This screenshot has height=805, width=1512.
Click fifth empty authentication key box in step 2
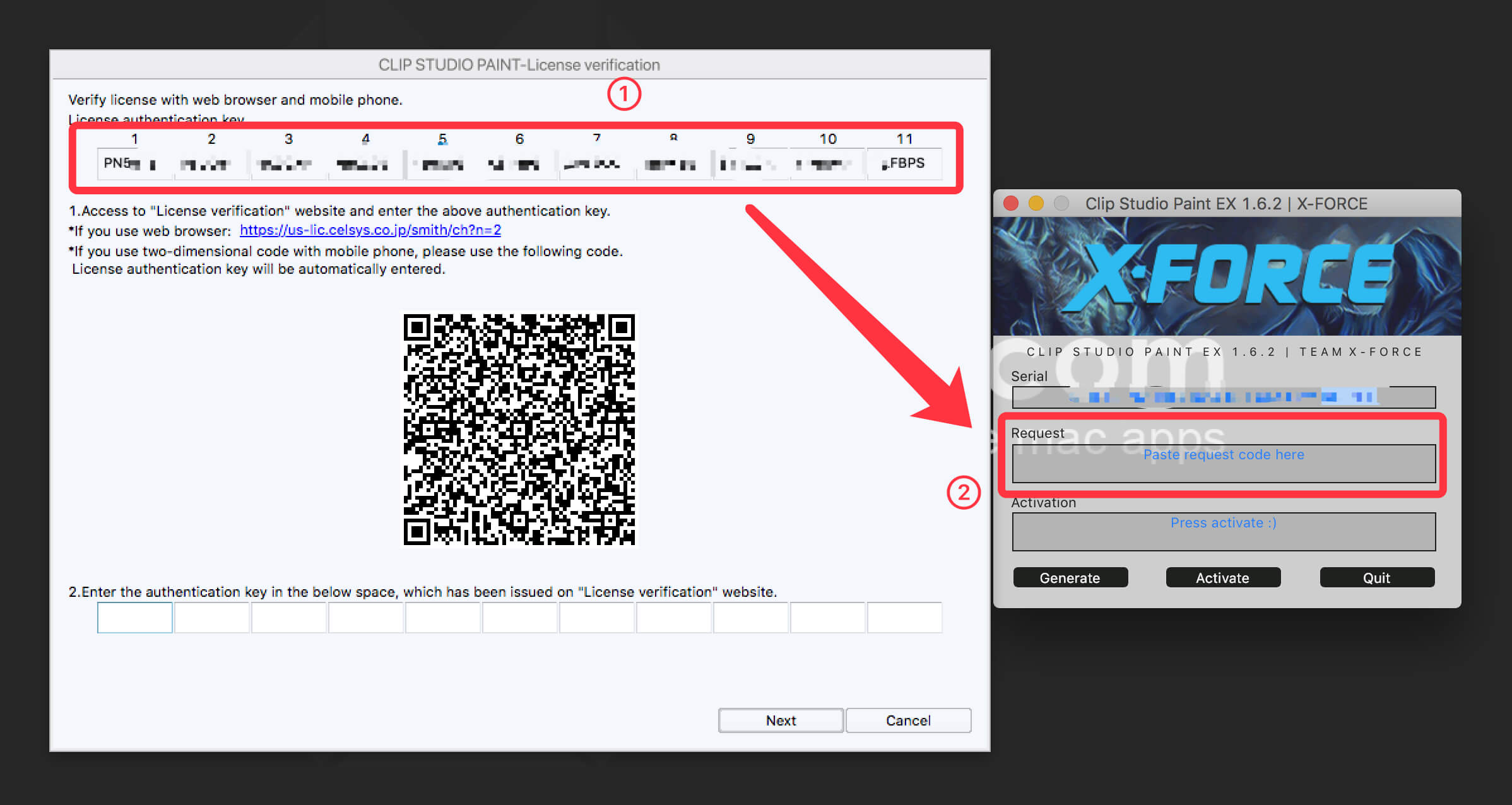pos(442,618)
